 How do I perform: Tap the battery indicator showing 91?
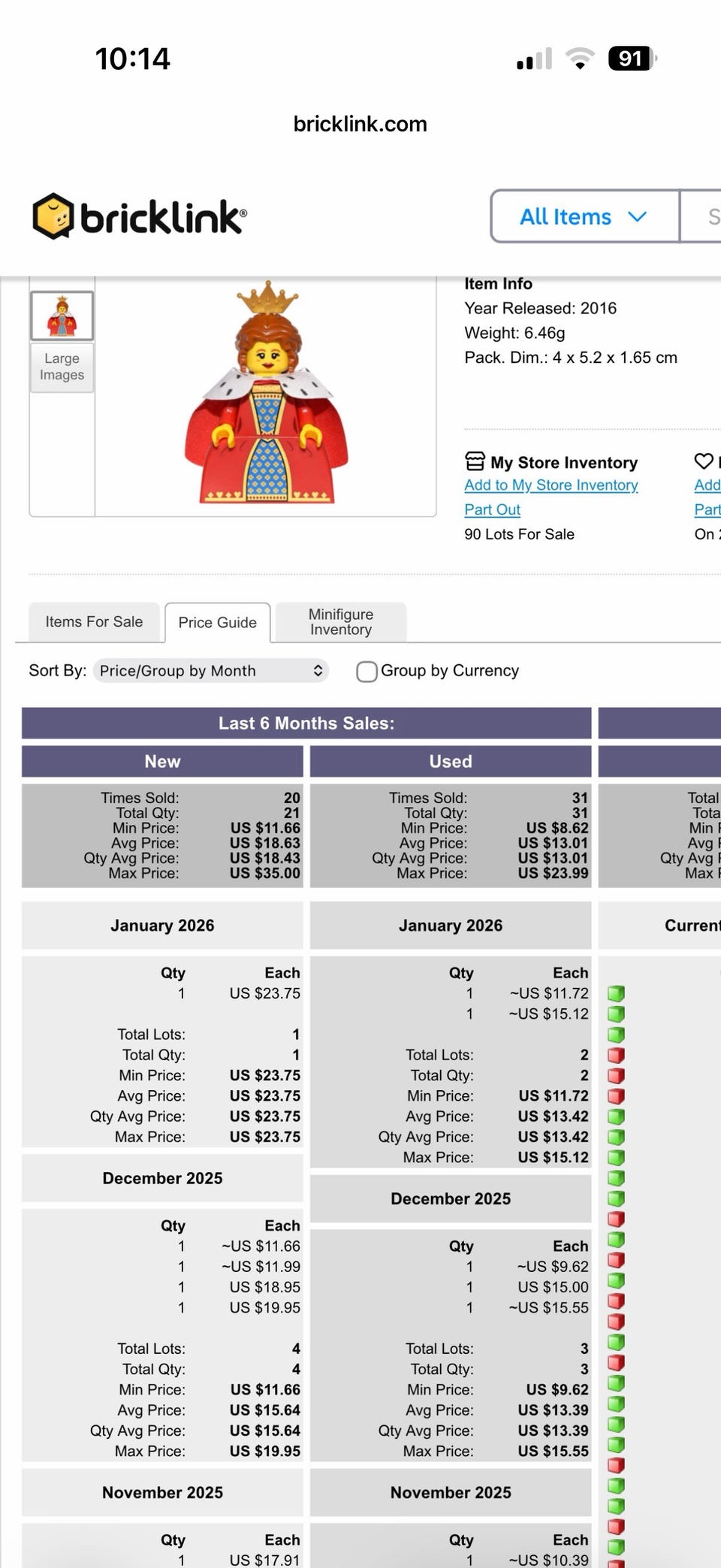click(632, 58)
